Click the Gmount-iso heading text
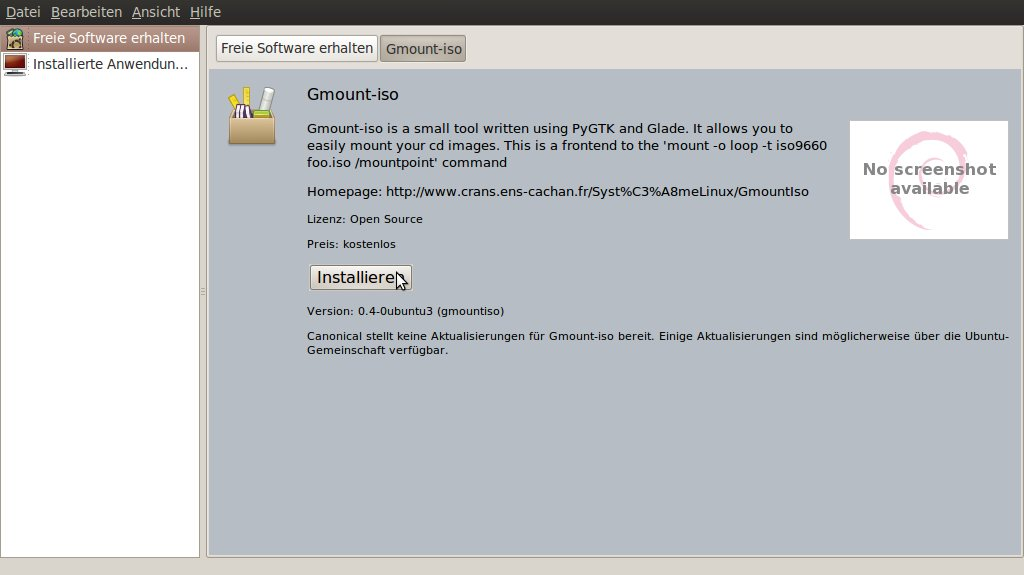1024x575 pixels. pyautogui.click(x=353, y=94)
